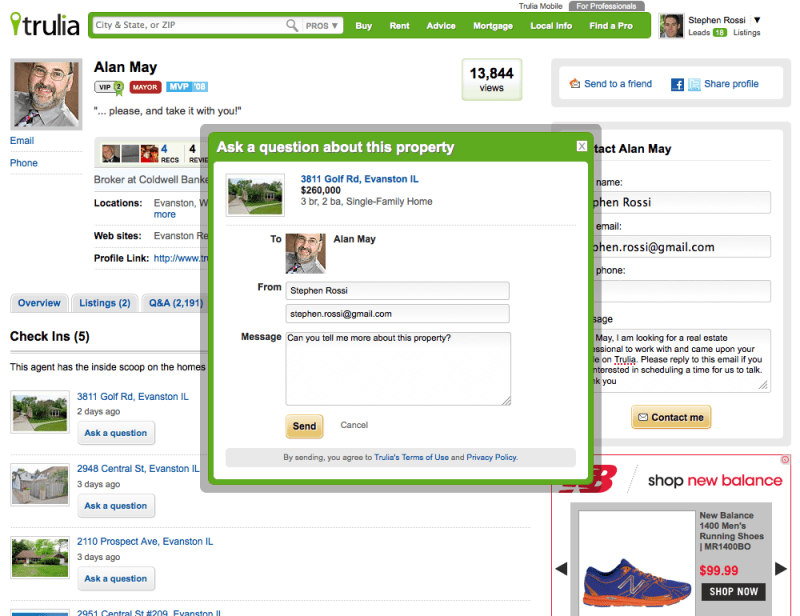Viewport: 800px width, 616px height.
Task: Click the search magnifier icon
Action: [292, 25]
